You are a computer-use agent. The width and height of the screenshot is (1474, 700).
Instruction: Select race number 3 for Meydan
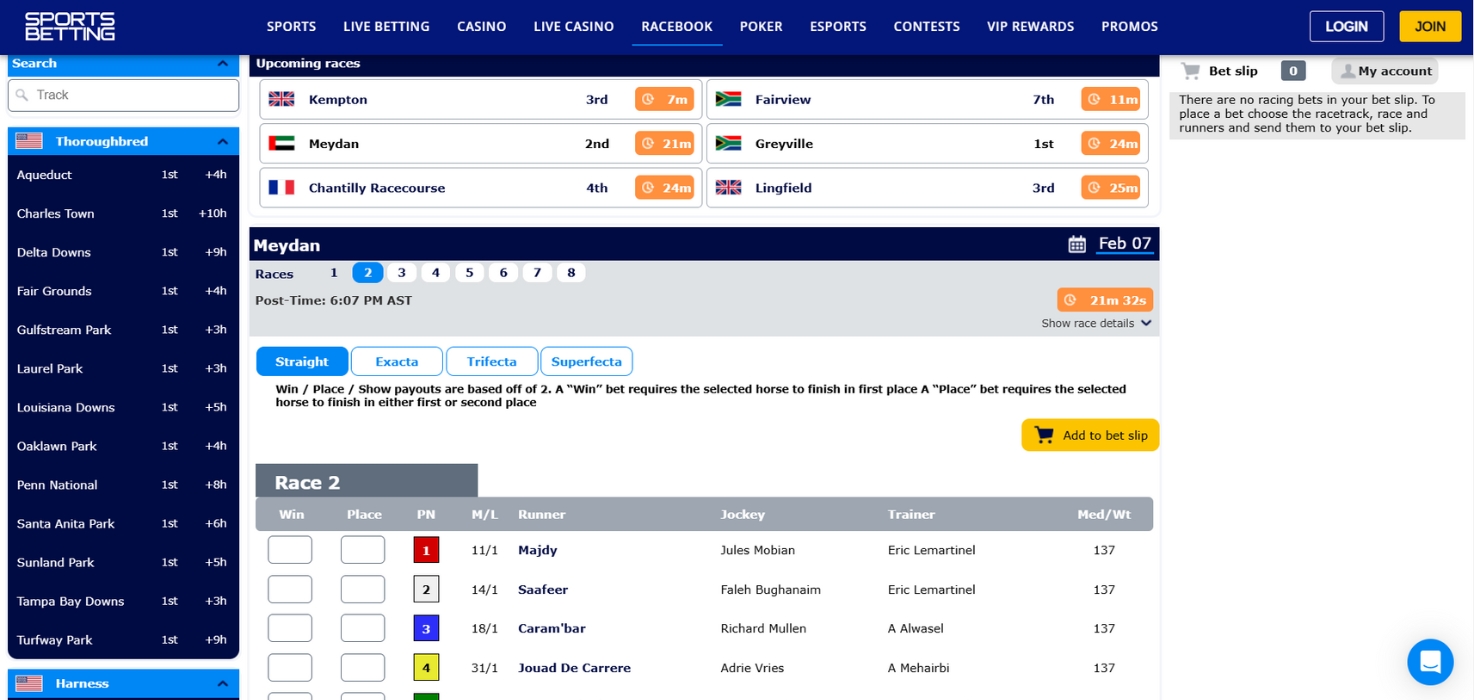[401, 273]
